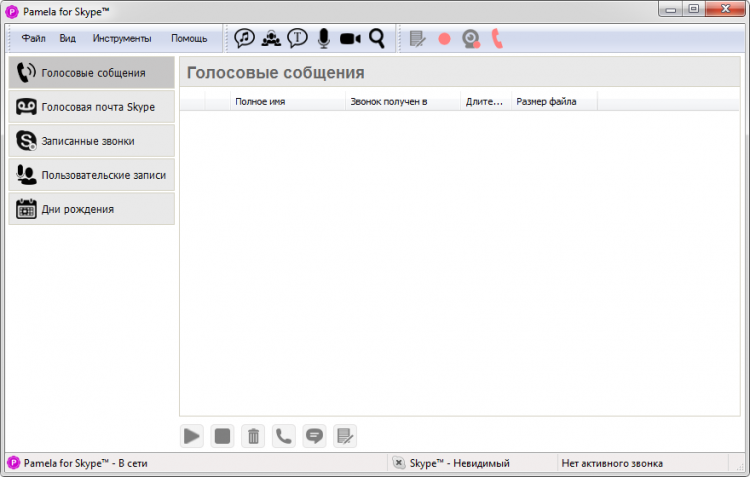Viewport: 750px width, 477px height.
Task: Click the microphone icon in toolbar
Action: pos(324,38)
